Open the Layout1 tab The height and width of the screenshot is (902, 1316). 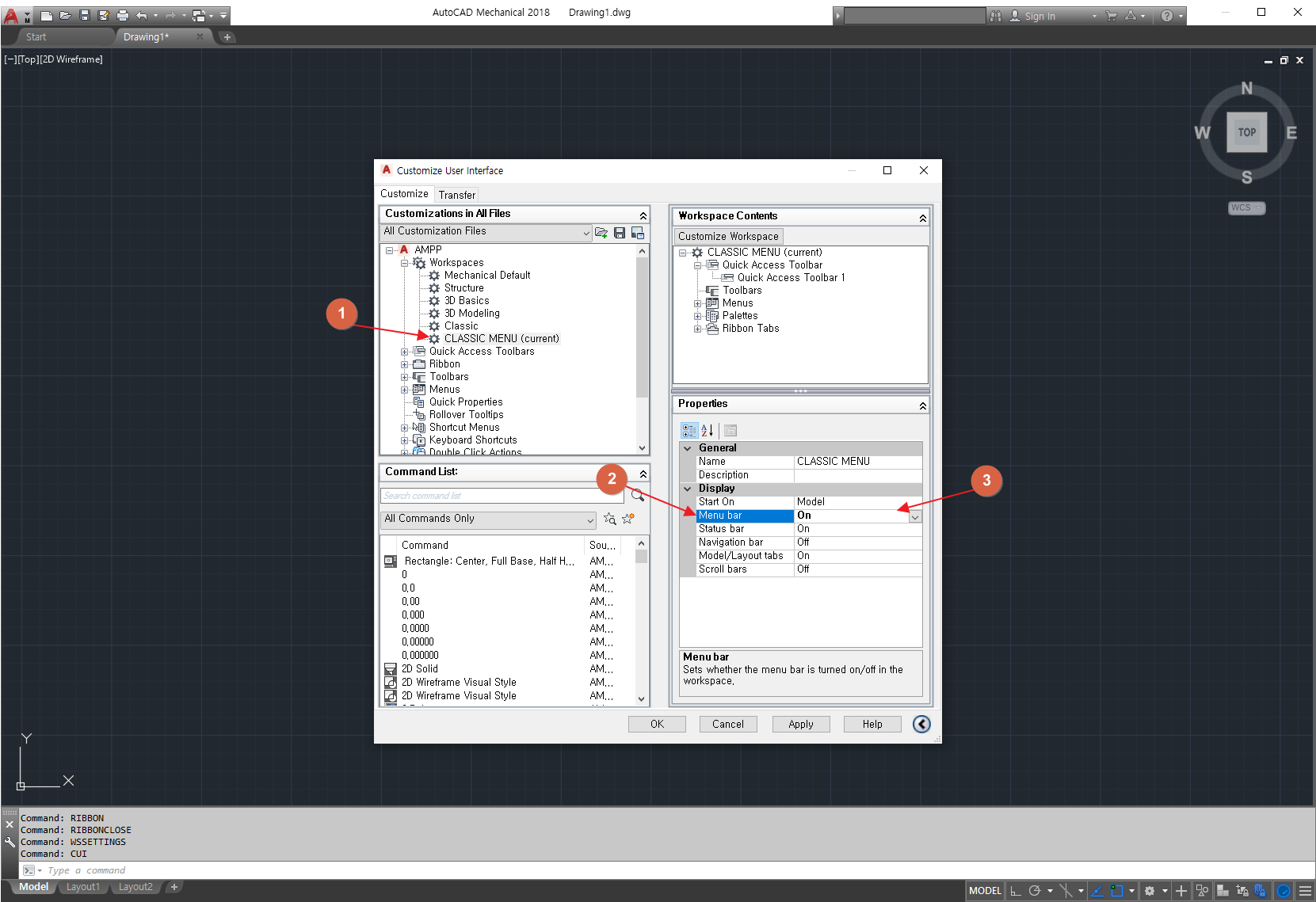(x=83, y=887)
